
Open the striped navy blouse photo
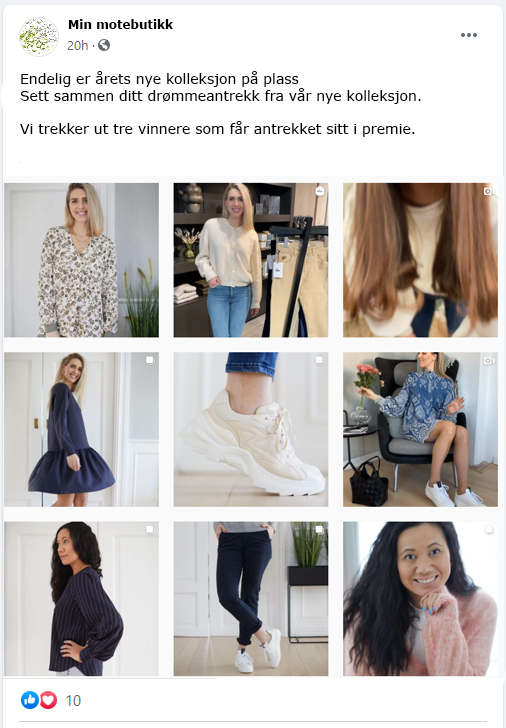81,598
